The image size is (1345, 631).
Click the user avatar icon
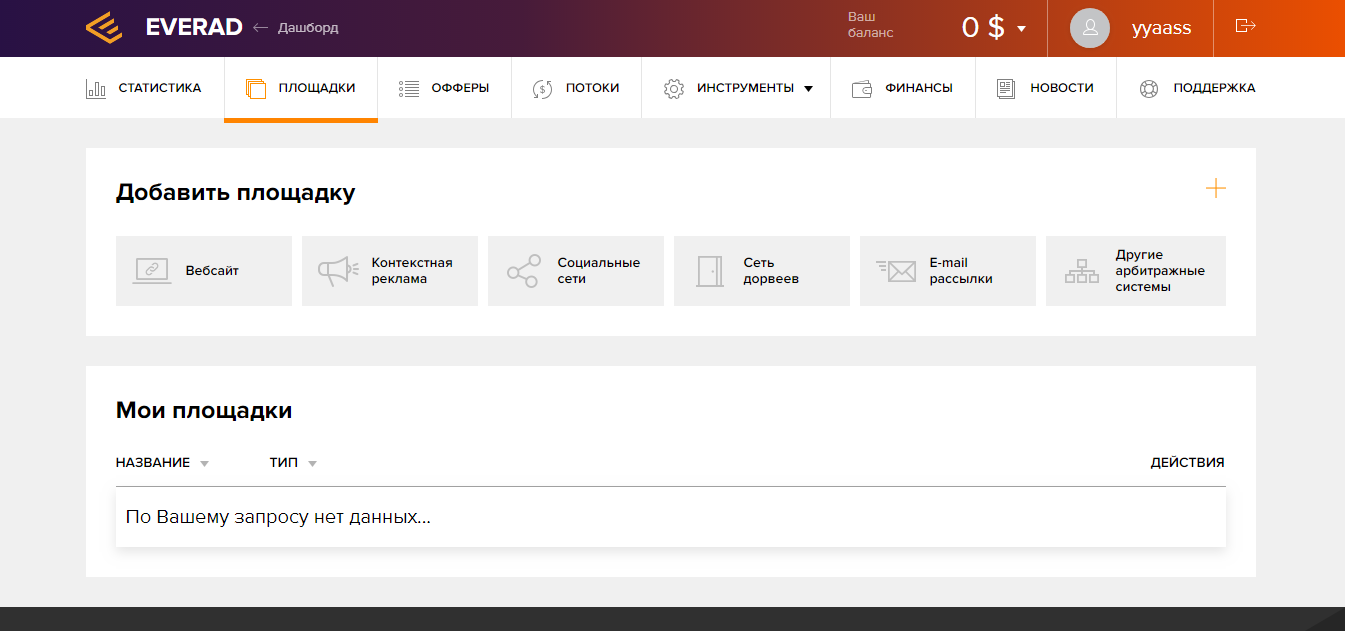[x=1090, y=28]
